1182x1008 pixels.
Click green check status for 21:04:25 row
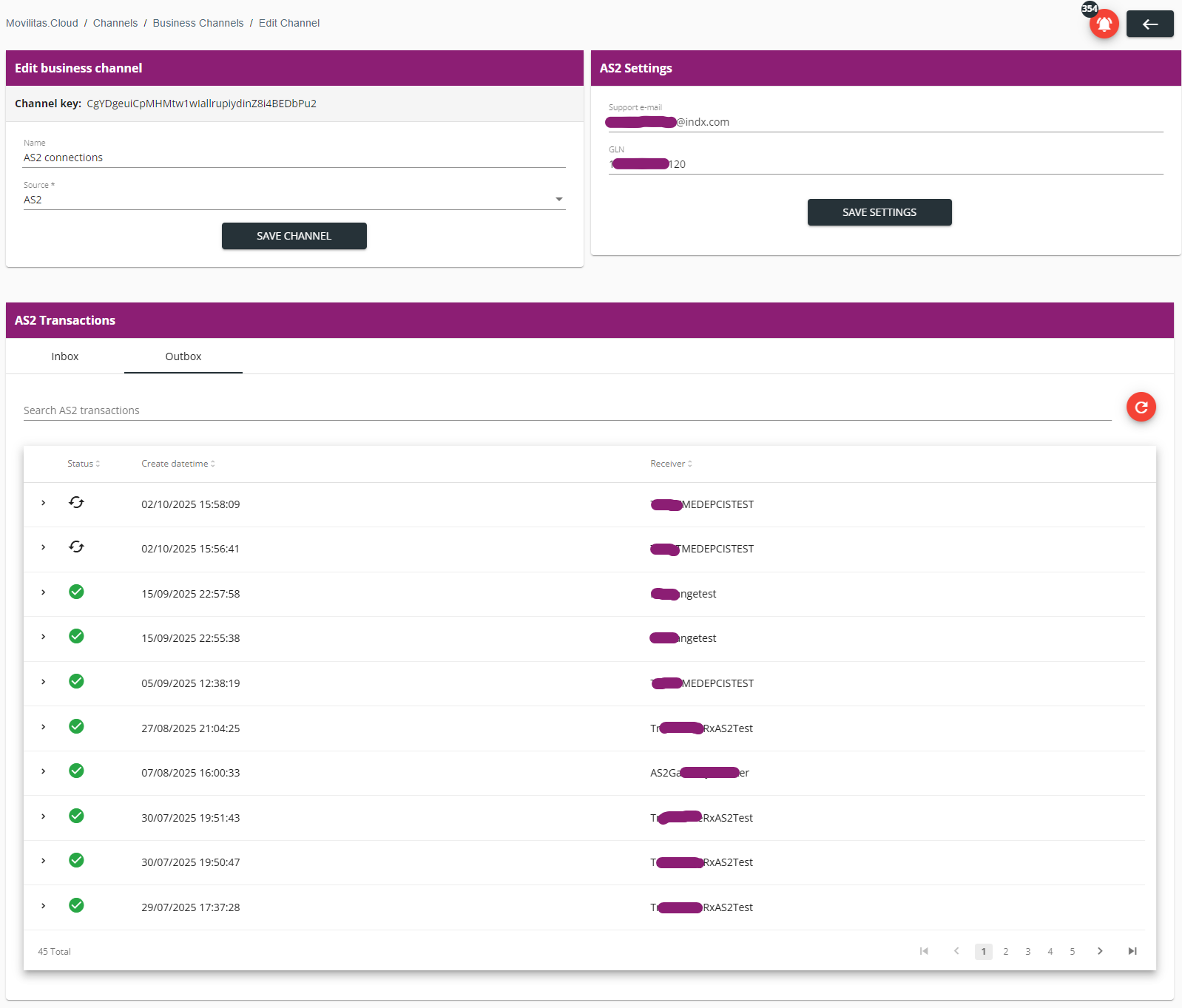[x=76, y=726]
